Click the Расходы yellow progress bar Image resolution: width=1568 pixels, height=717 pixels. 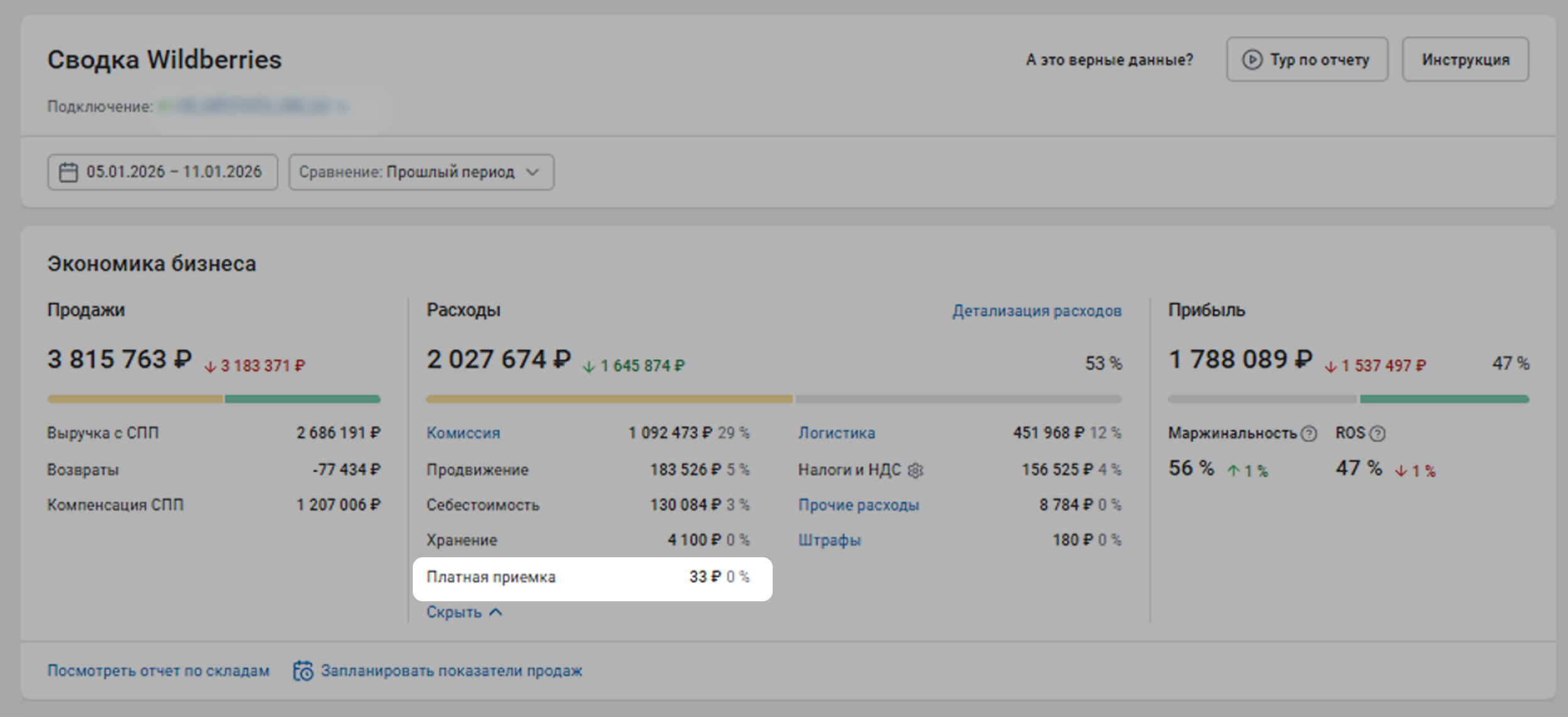[608, 399]
